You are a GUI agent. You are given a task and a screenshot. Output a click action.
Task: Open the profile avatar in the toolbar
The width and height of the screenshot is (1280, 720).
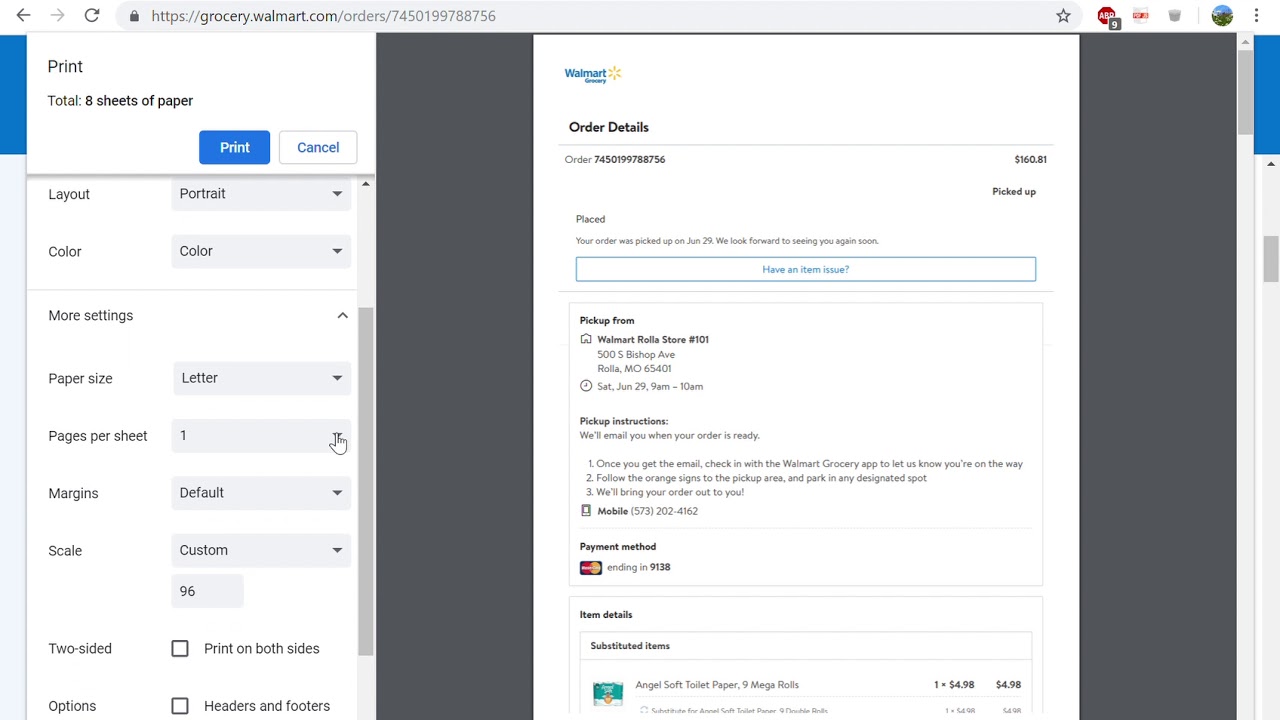[1222, 16]
